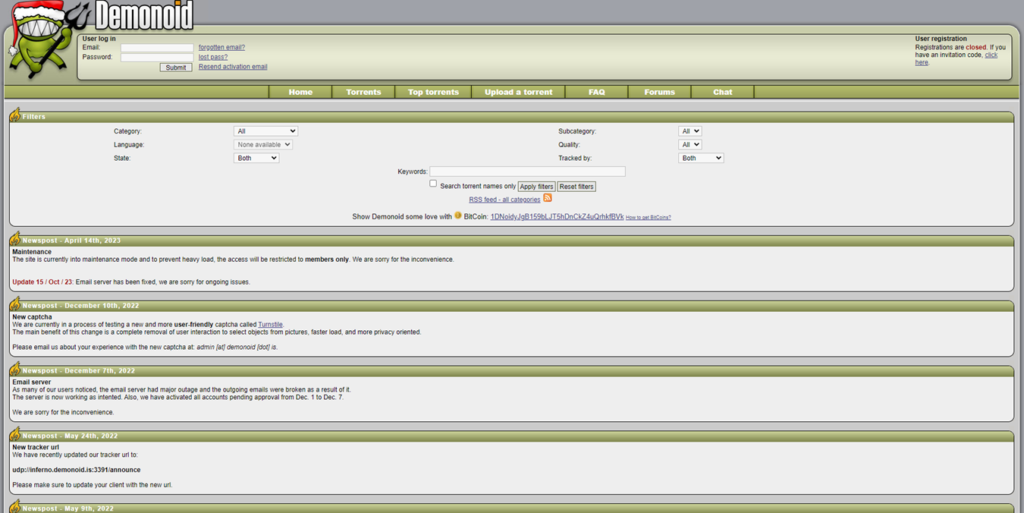Click the Update 15 / Oct / 23 text
This screenshot has height=513, width=1024.
(x=43, y=282)
